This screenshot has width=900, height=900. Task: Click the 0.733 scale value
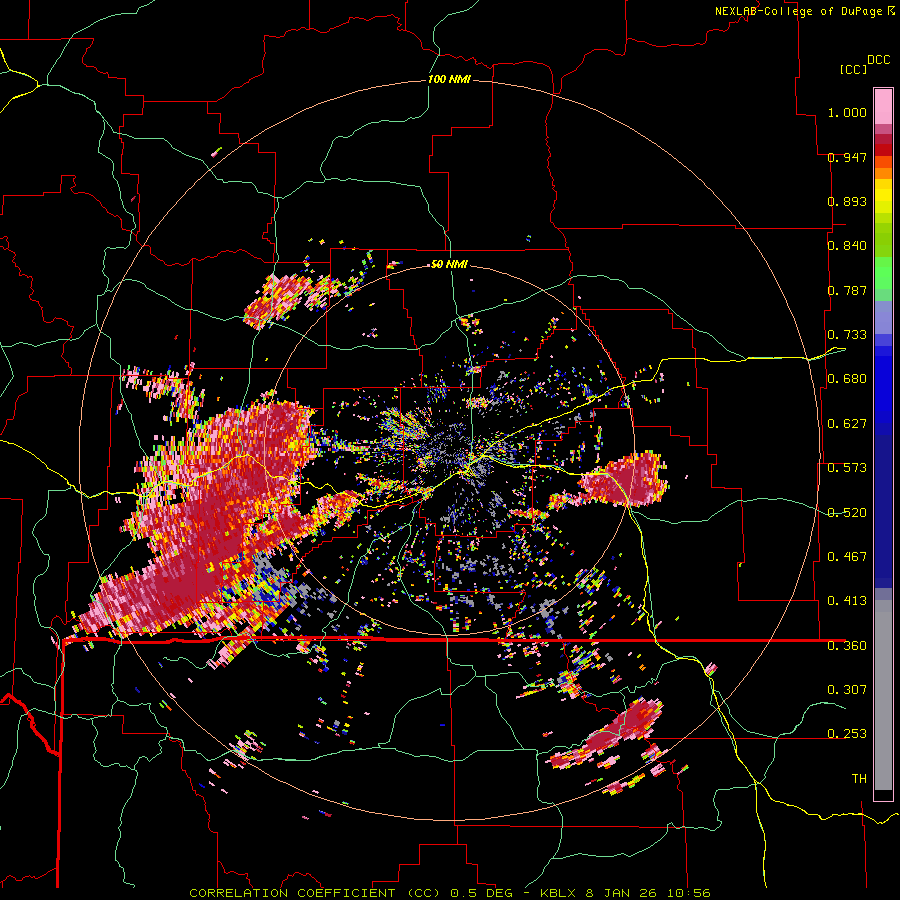[847, 335]
